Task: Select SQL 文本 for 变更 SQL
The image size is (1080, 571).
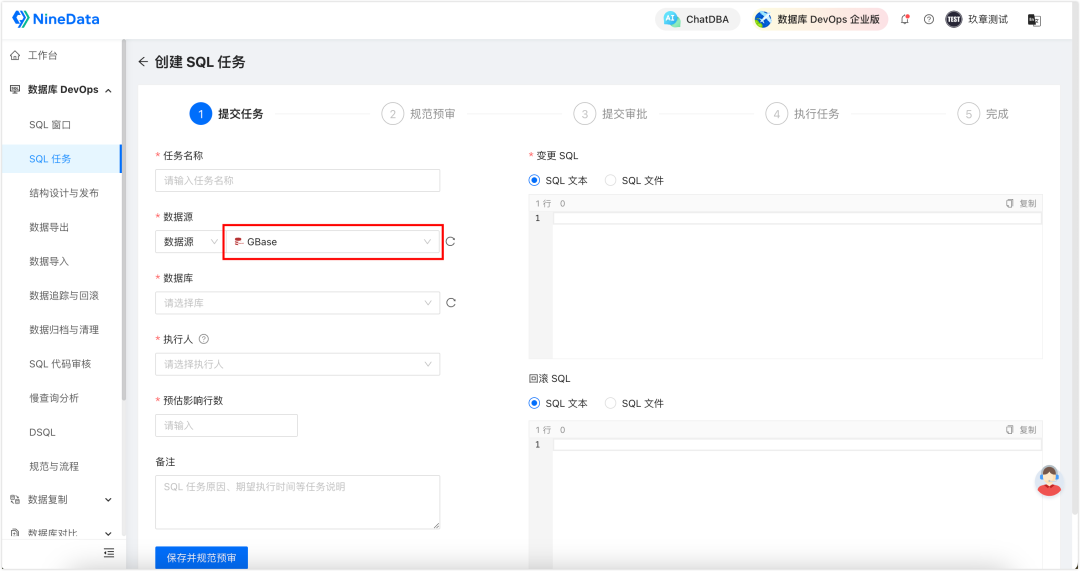Action: (x=558, y=180)
